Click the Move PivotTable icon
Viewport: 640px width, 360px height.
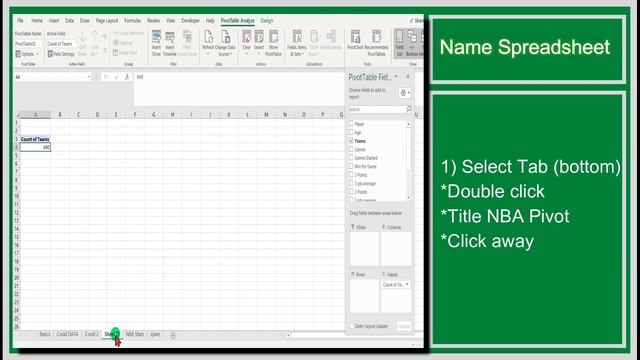pyautogui.click(x=273, y=37)
